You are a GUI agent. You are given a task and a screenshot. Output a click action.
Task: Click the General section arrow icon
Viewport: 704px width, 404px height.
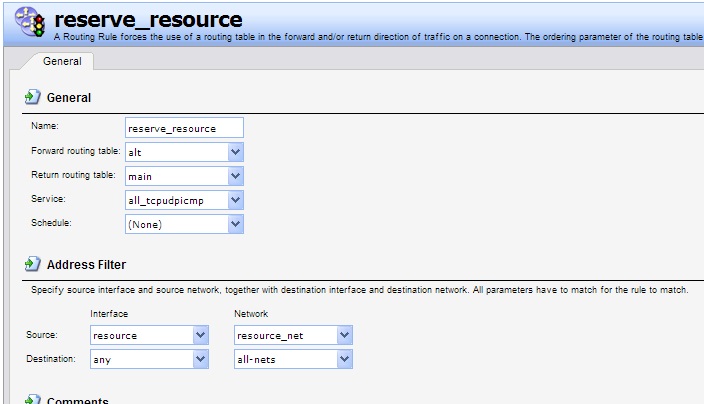(31, 98)
